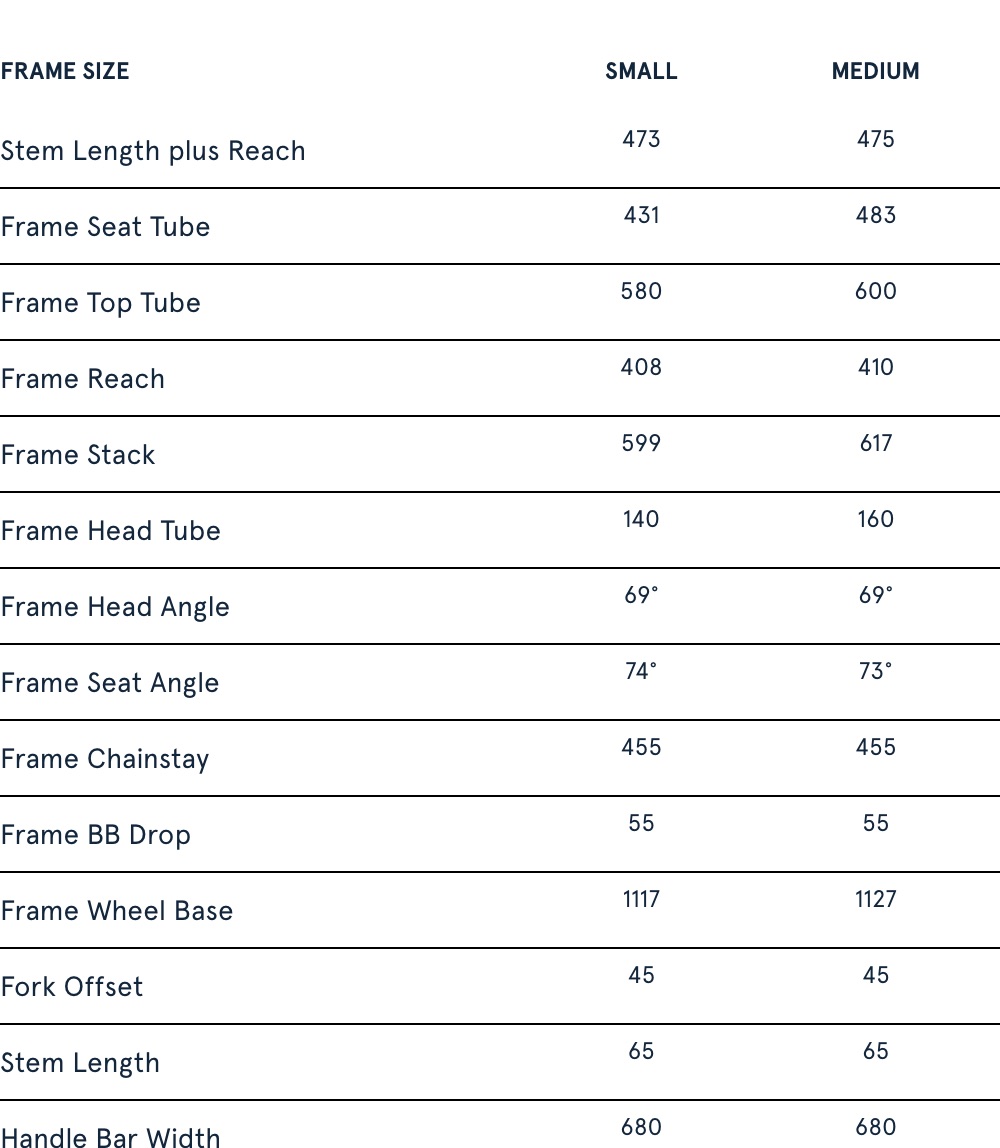1000x1148 pixels.
Task: Click the Frame Seat Angle label
Action: tap(109, 683)
